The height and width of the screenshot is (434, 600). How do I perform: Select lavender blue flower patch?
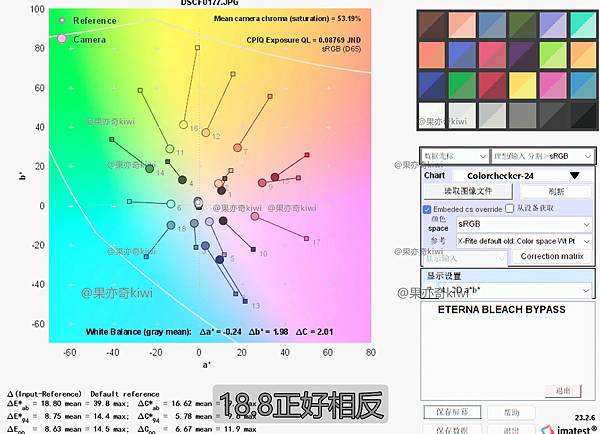tap(553, 25)
